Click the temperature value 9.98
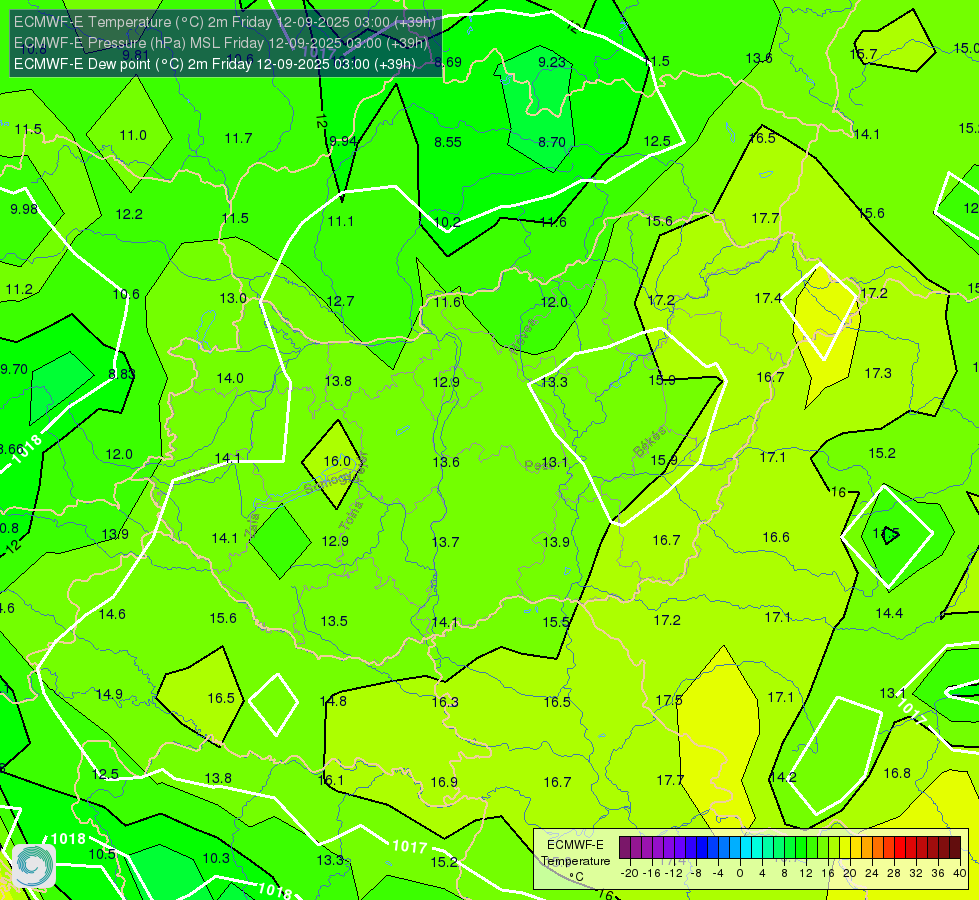Screen dimensions: 979x900 24,209
